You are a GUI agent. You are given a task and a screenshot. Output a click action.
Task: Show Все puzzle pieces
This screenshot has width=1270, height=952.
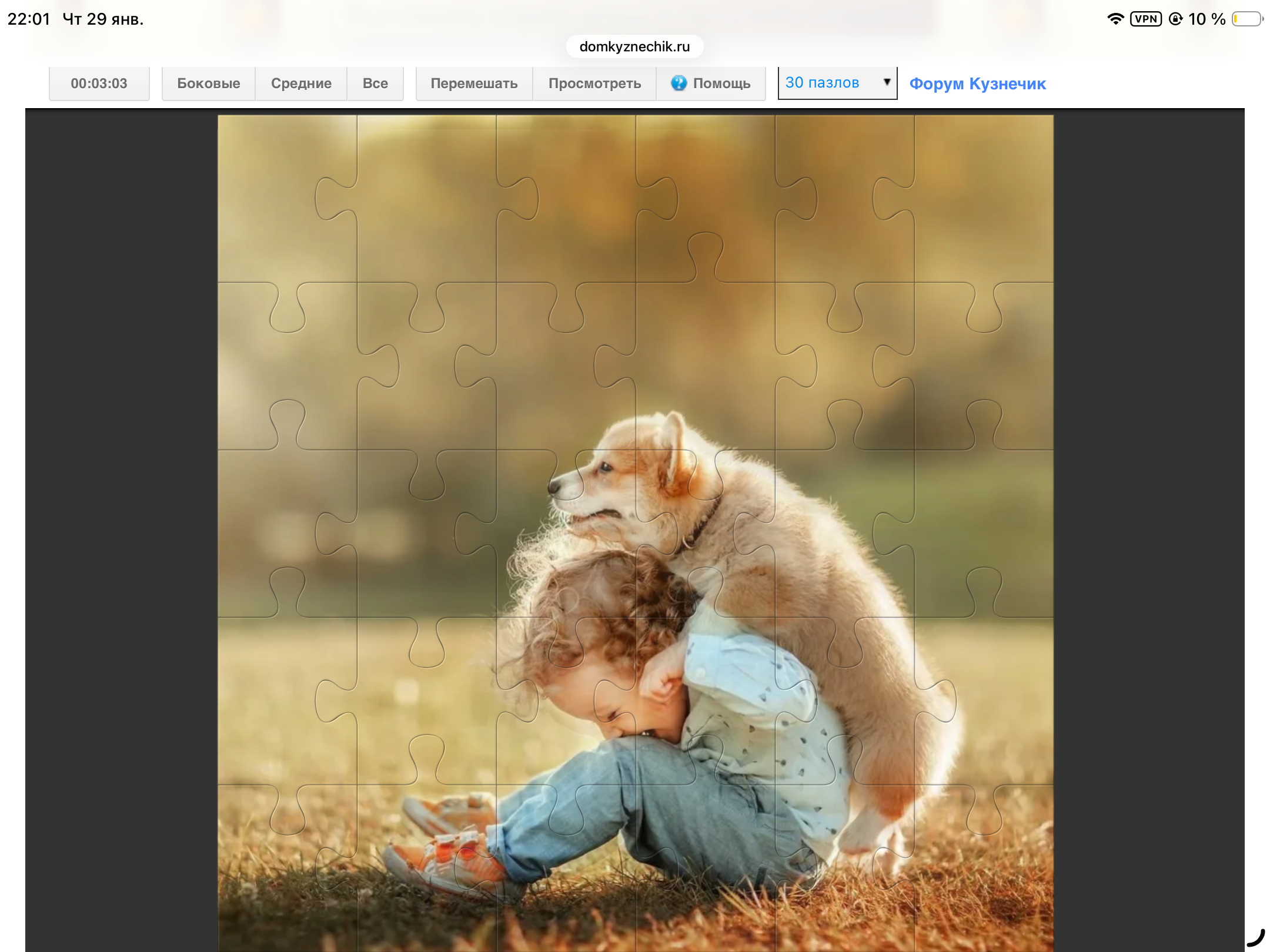(x=375, y=83)
